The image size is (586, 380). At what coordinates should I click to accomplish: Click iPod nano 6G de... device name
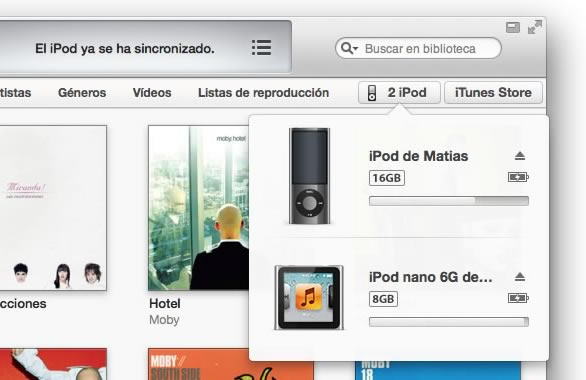coord(431,277)
